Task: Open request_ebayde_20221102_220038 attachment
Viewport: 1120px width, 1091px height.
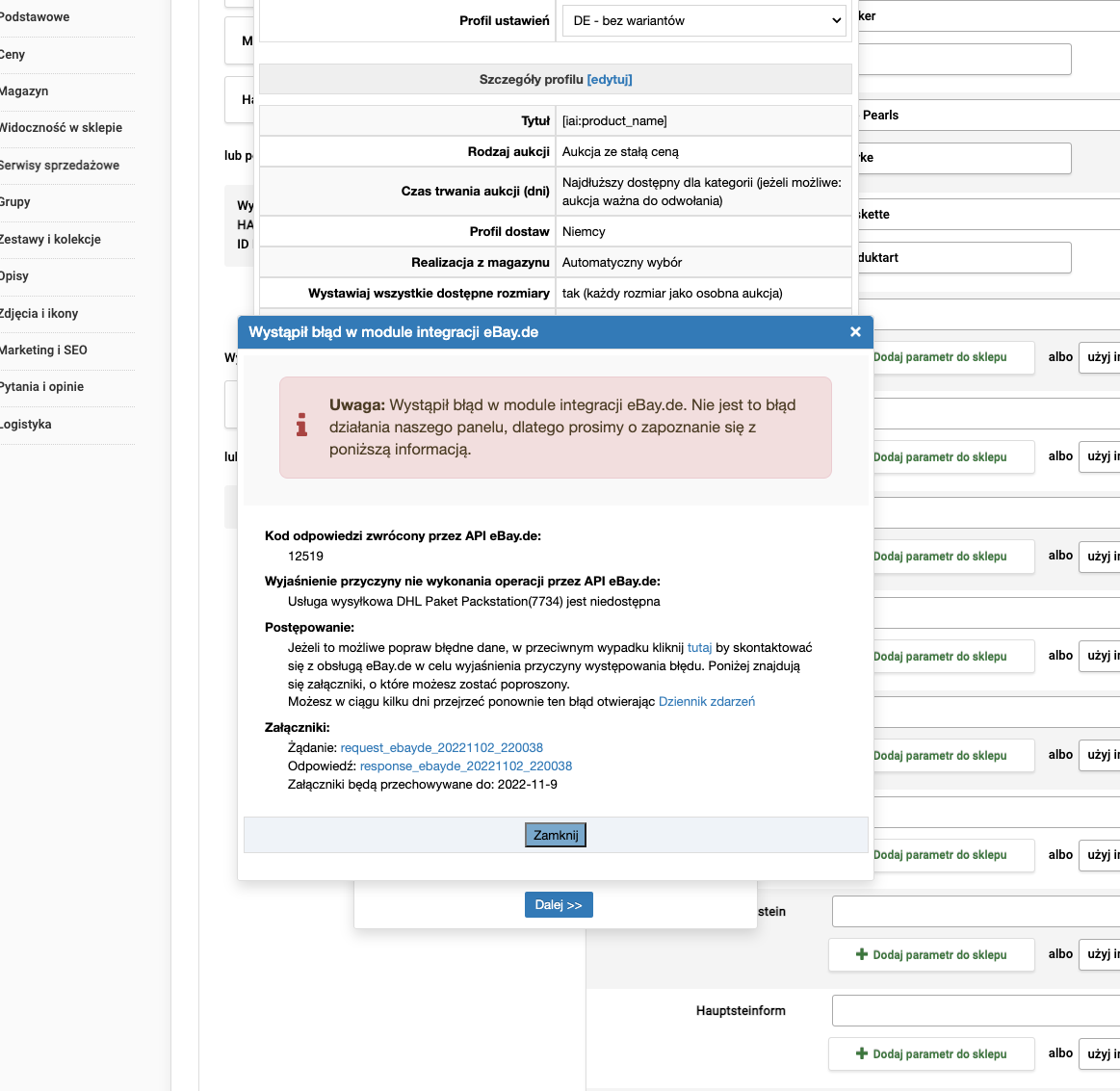Action: 441,747
